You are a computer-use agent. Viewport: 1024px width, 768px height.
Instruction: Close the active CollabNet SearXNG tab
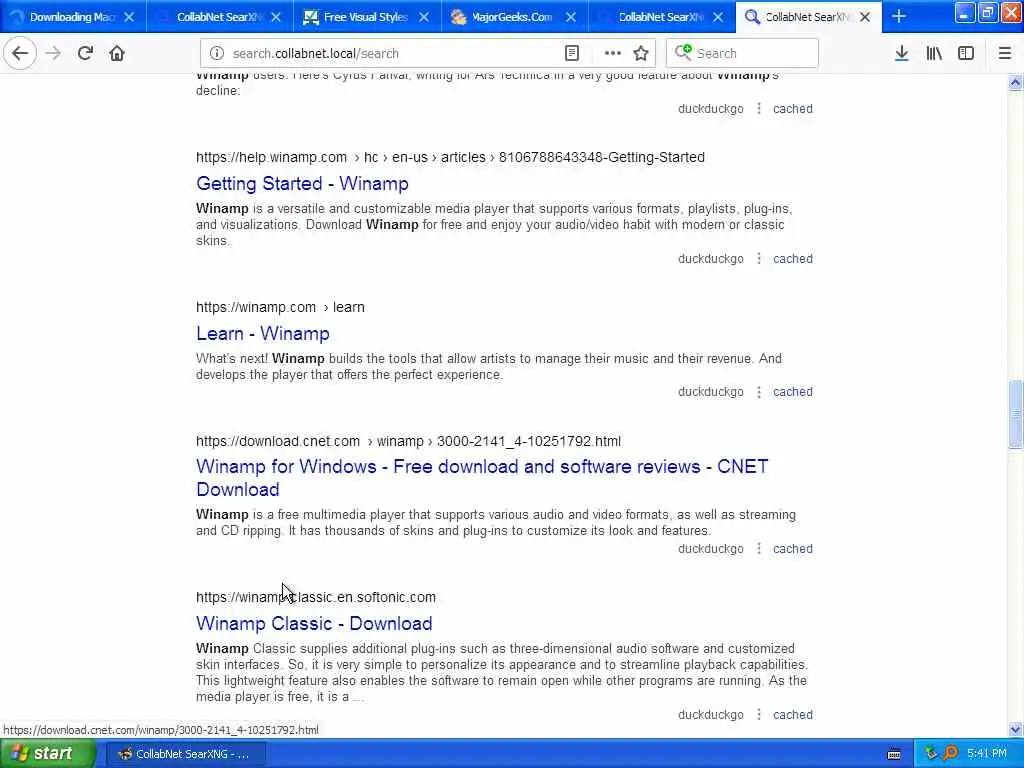[865, 17]
